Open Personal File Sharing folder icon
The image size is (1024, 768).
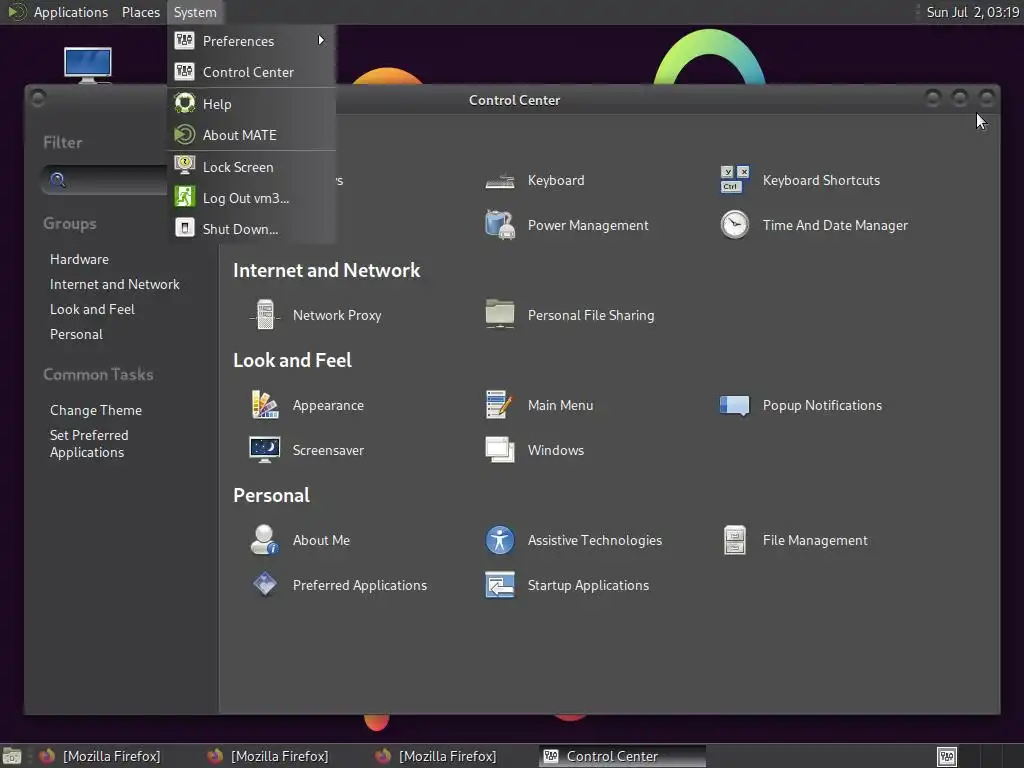[500, 315]
